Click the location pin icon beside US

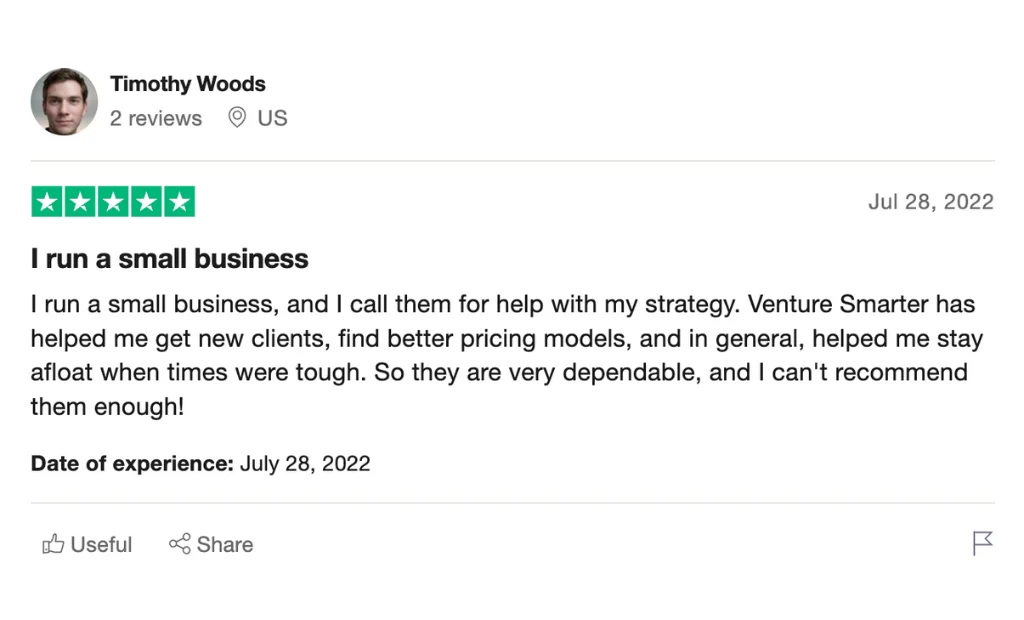[x=237, y=117]
